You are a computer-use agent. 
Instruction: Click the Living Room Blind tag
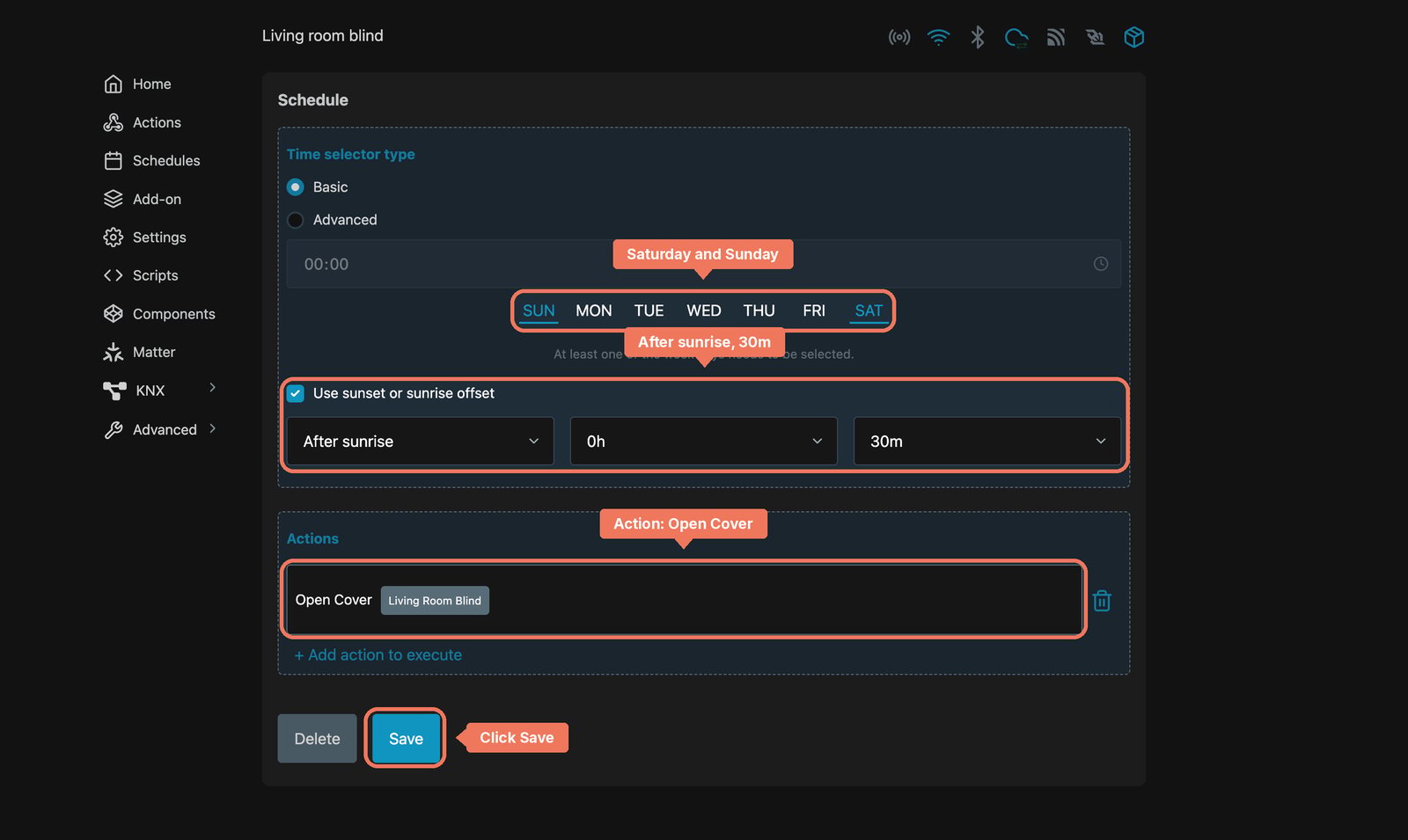click(435, 601)
